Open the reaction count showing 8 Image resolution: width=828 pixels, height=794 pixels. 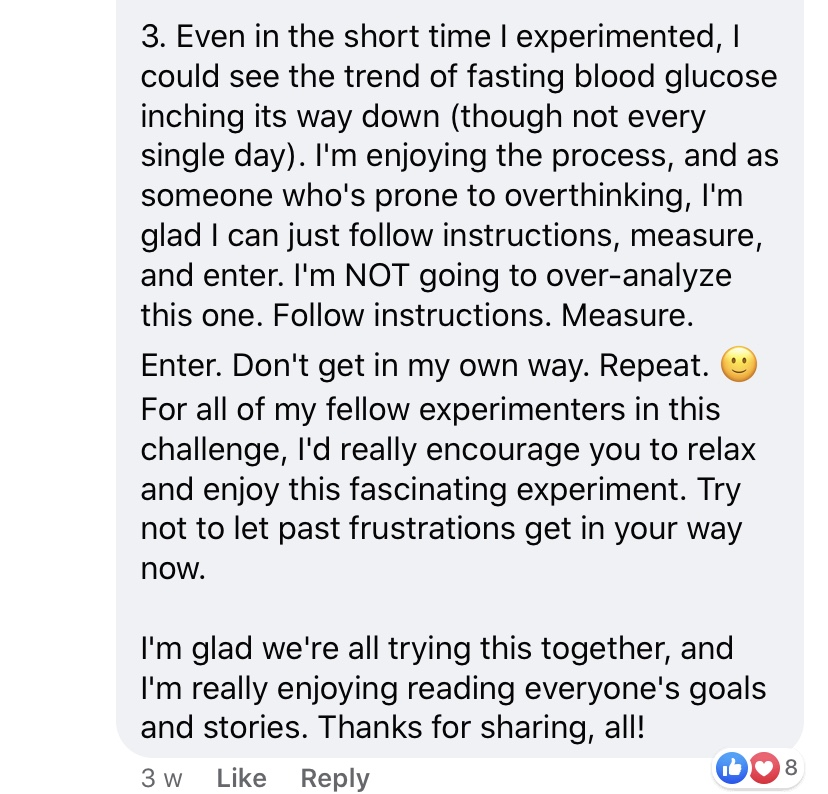pyautogui.click(x=791, y=767)
